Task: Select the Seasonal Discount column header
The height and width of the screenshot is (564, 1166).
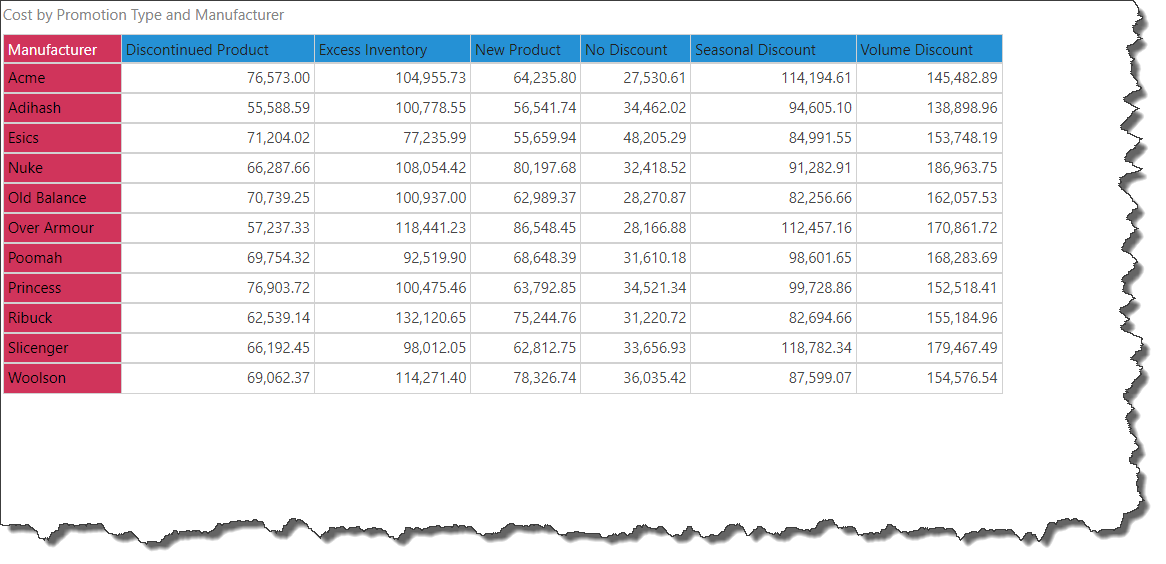Action: point(772,49)
